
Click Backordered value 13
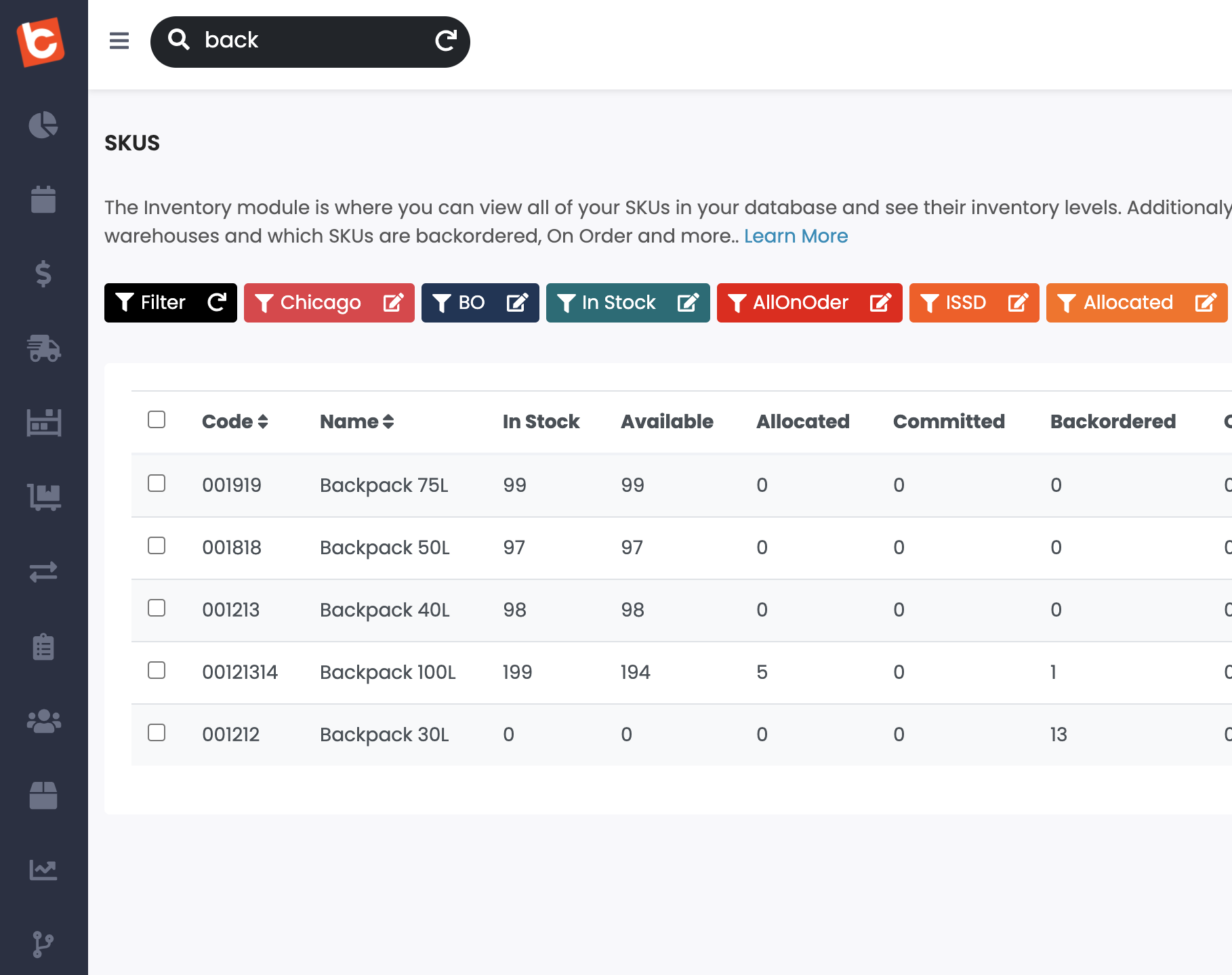click(1059, 734)
